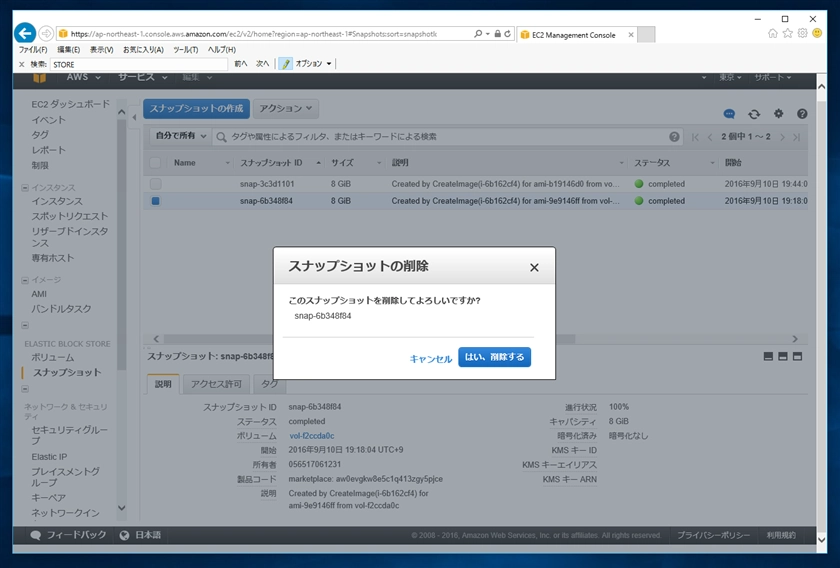This screenshot has width=840, height=568.
Task: Open the AWS dropdown menu
Action: click(84, 78)
